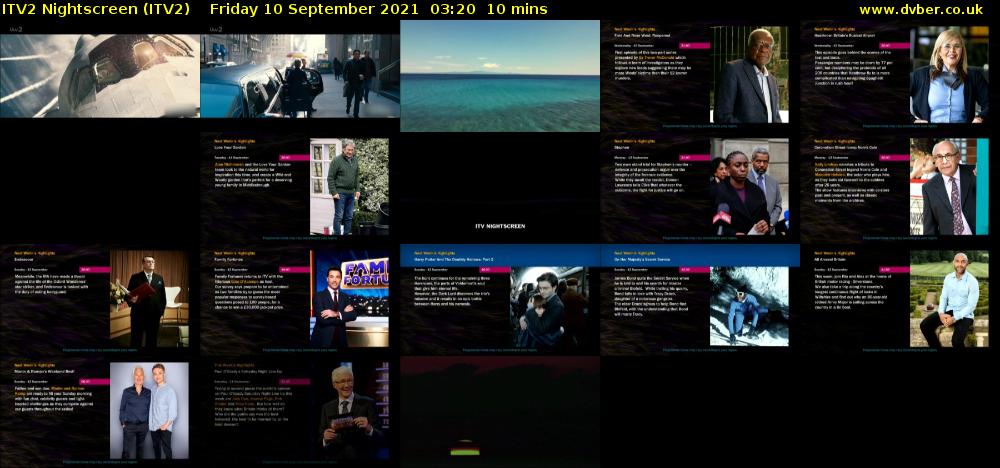Click the 'Family Fortunes' programme title
This screenshot has height=468, width=1000.
228,260
